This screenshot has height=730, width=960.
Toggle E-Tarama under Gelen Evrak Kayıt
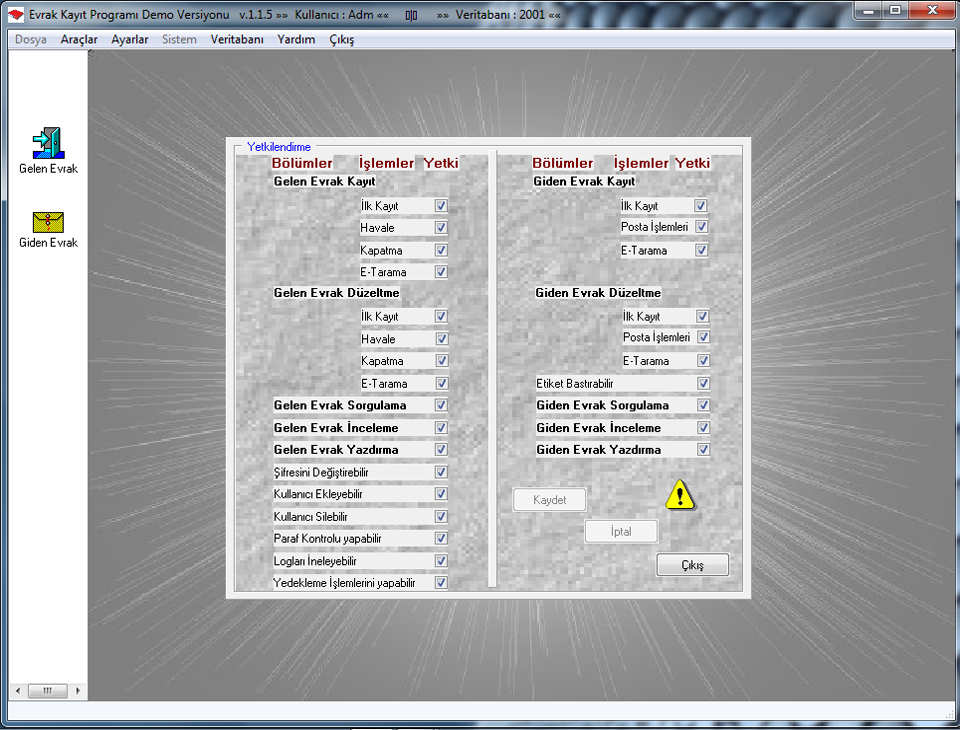point(441,271)
